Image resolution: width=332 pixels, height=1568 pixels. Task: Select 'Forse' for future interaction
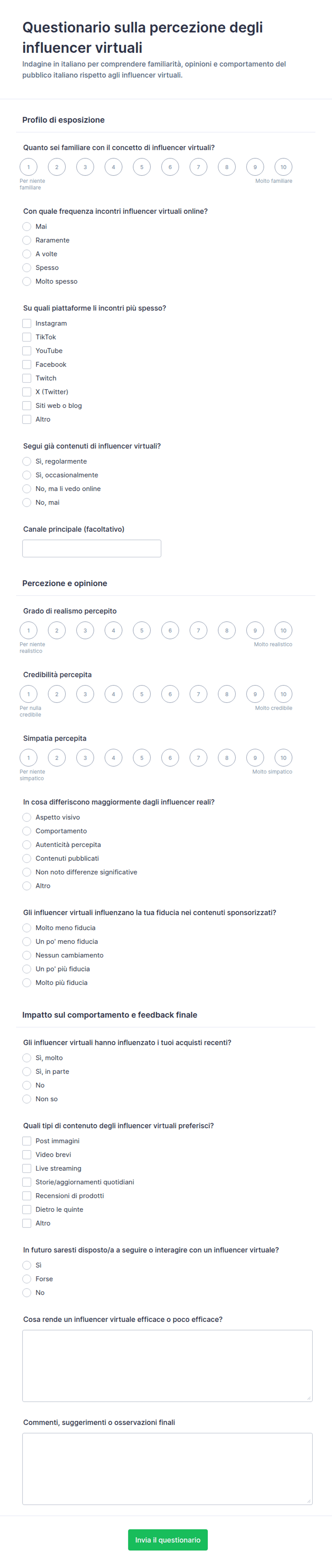[x=27, y=1279]
